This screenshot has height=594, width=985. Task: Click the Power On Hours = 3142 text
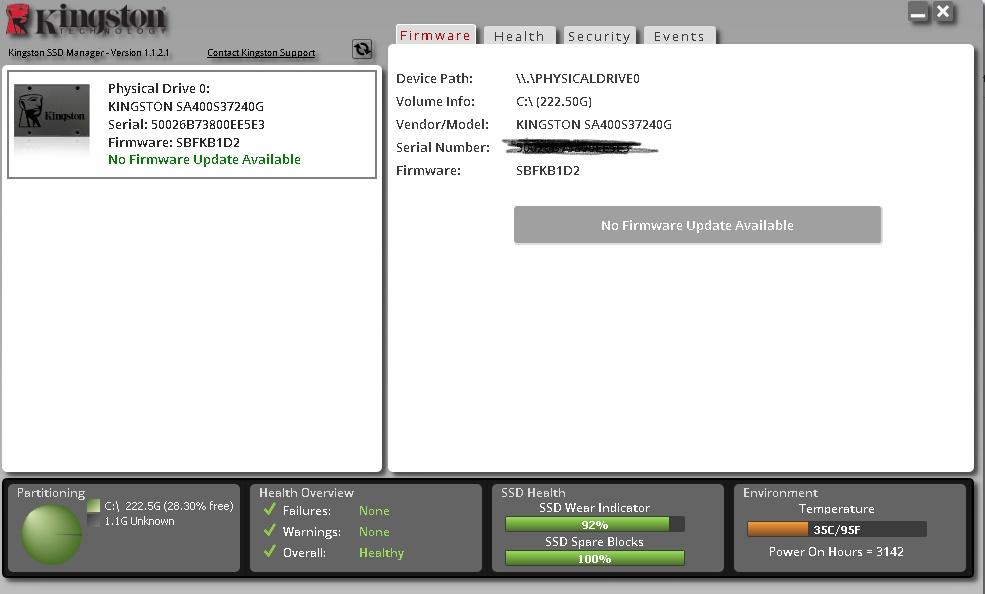pyautogui.click(x=836, y=551)
